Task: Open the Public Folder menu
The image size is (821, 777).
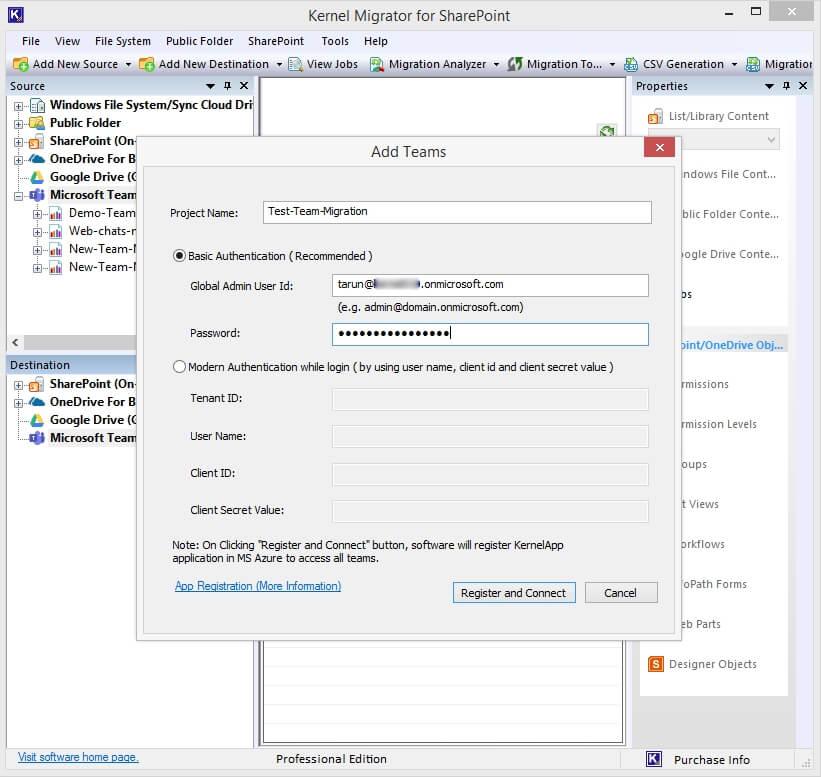Action: 199,41
